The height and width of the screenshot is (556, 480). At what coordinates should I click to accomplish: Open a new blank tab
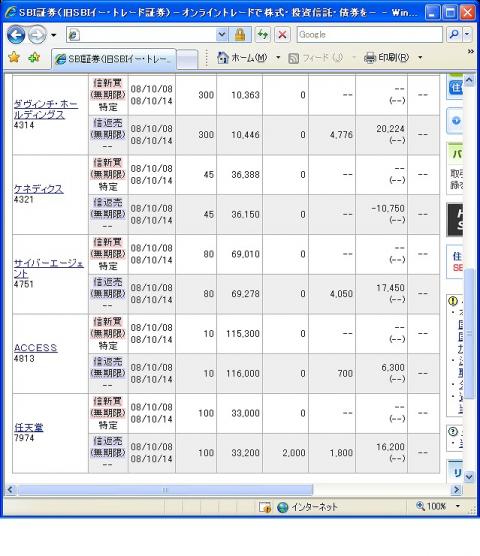pyautogui.click(x=187, y=59)
